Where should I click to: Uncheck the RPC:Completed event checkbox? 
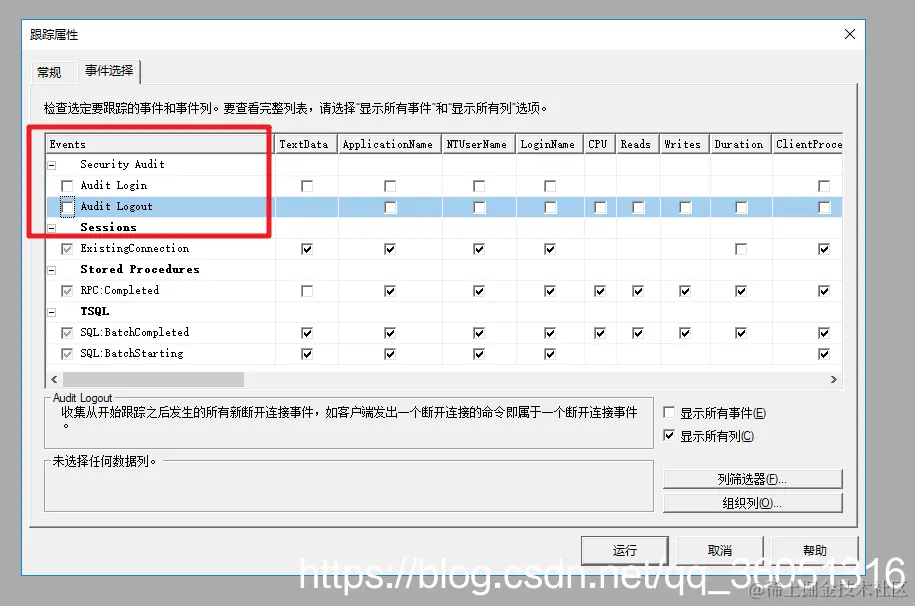67,291
